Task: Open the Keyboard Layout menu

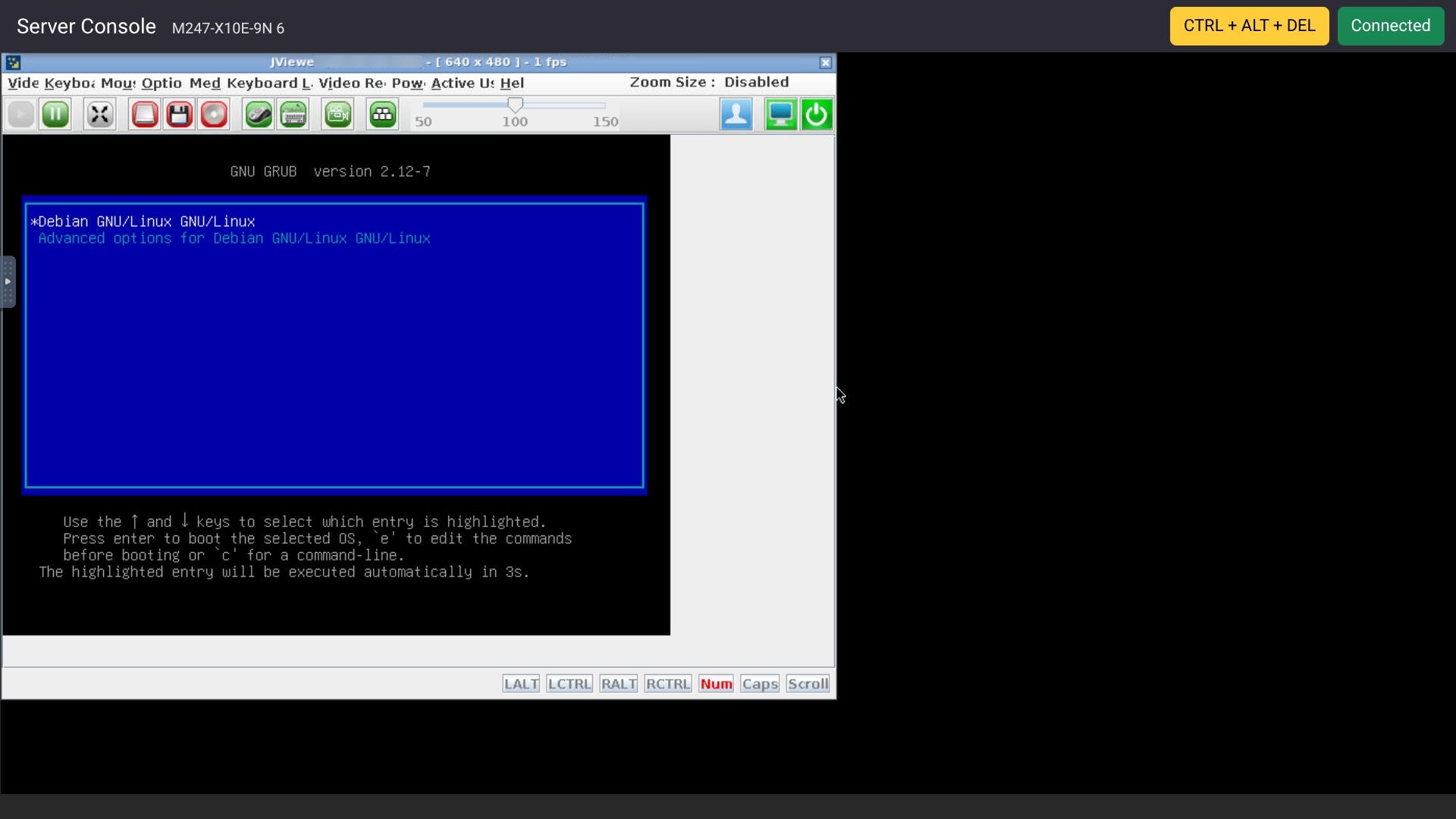Action: pyautogui.click(x=269, y=83)
